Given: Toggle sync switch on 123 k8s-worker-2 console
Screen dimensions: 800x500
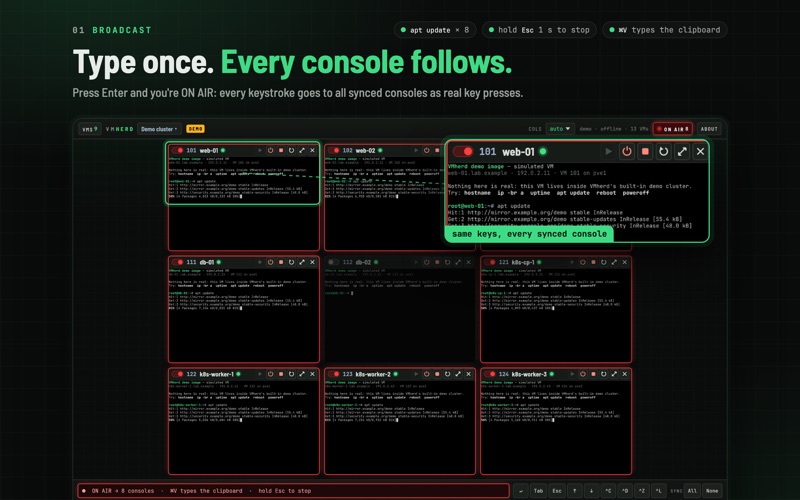Looking at the screenshot, I should point(334,374).
